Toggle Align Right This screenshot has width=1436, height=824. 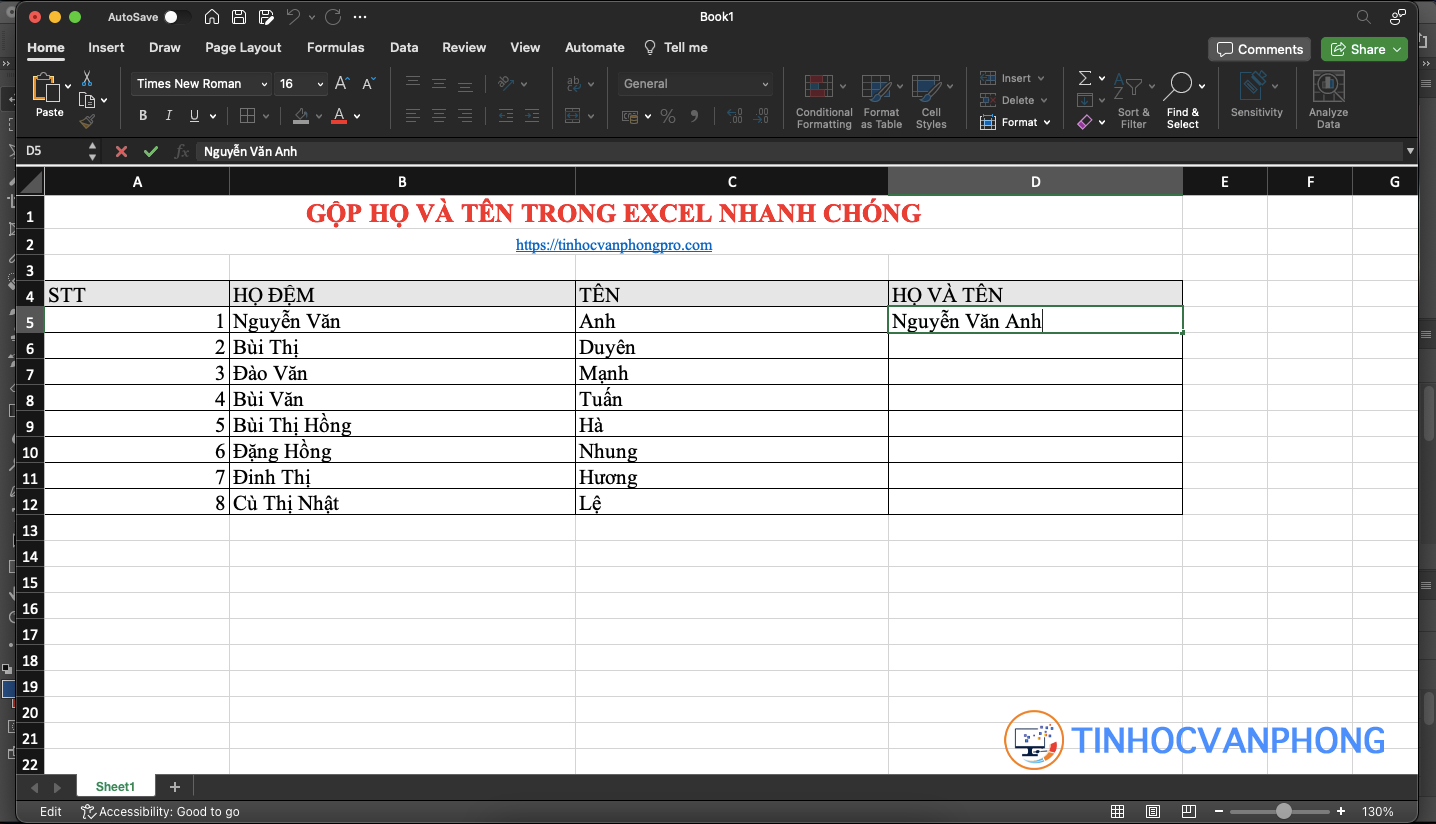point(465,116)
